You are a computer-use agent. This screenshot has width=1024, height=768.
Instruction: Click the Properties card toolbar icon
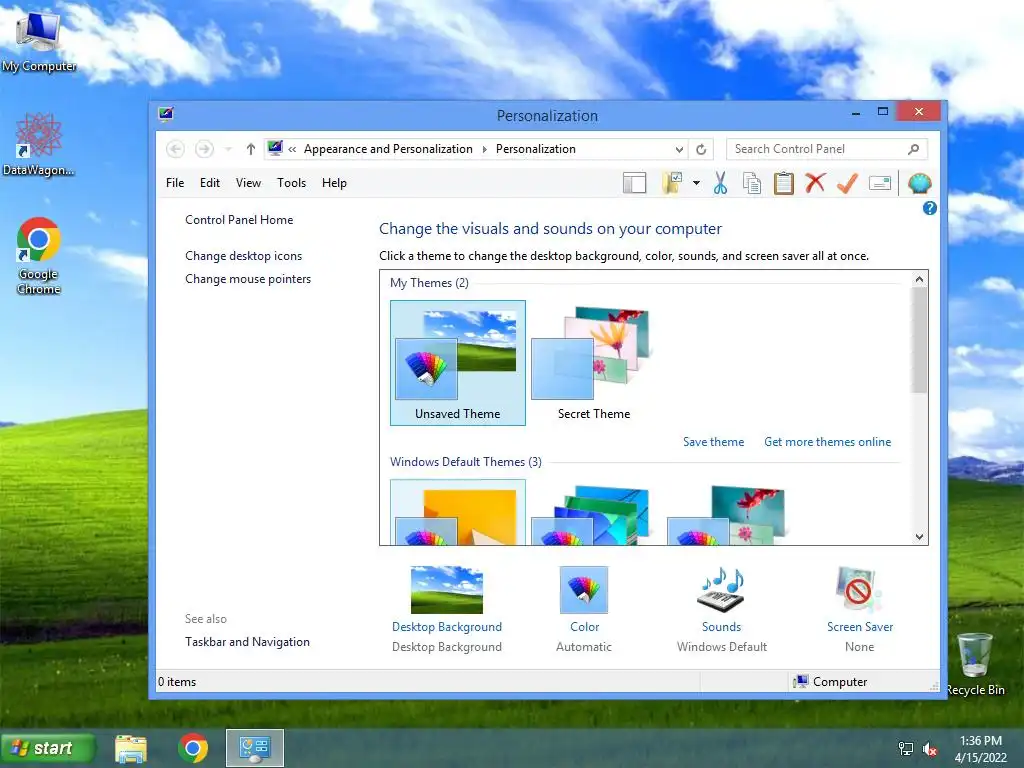click(880, 184)
